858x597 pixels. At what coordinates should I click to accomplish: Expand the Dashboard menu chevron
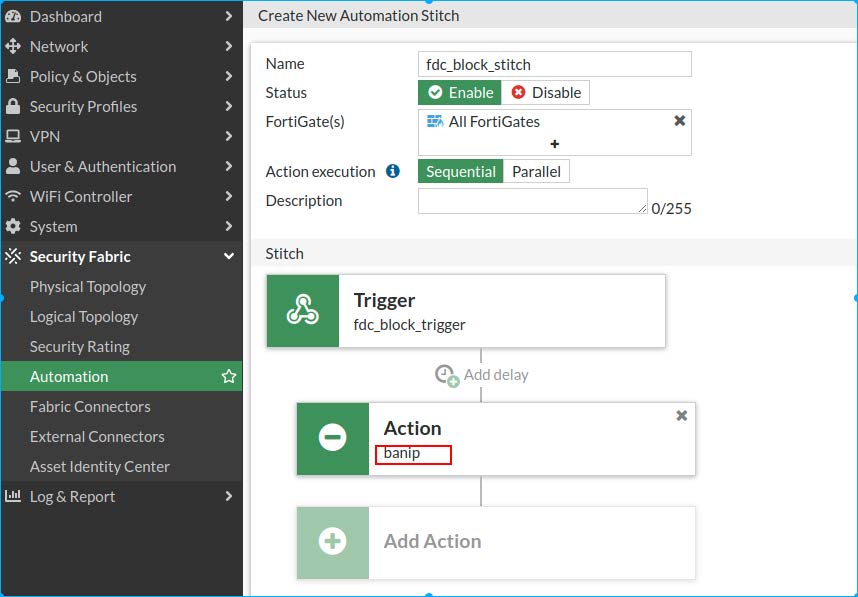tap(229, 16)
